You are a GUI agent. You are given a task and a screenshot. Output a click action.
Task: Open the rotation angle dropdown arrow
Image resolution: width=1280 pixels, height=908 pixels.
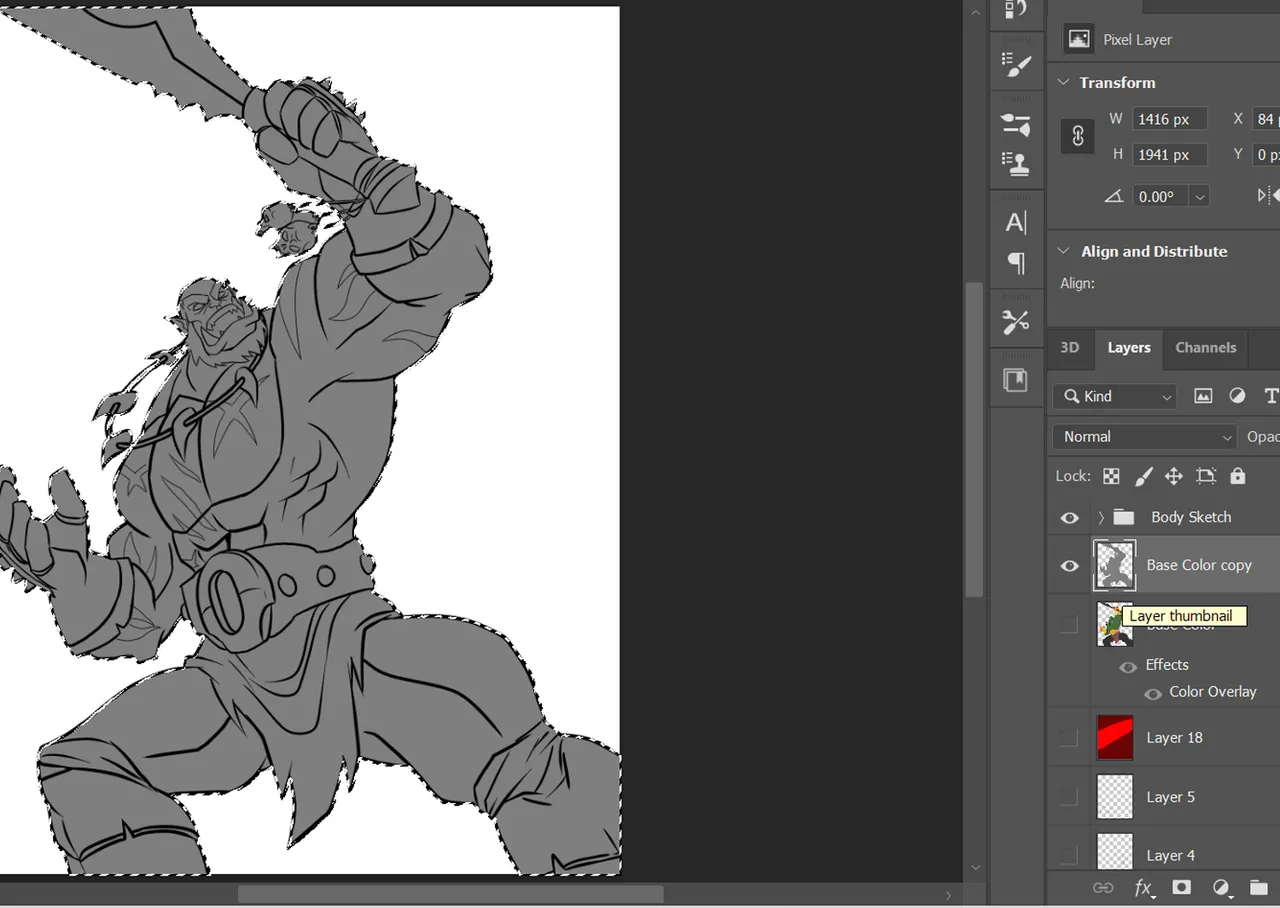click(1199, 197)
